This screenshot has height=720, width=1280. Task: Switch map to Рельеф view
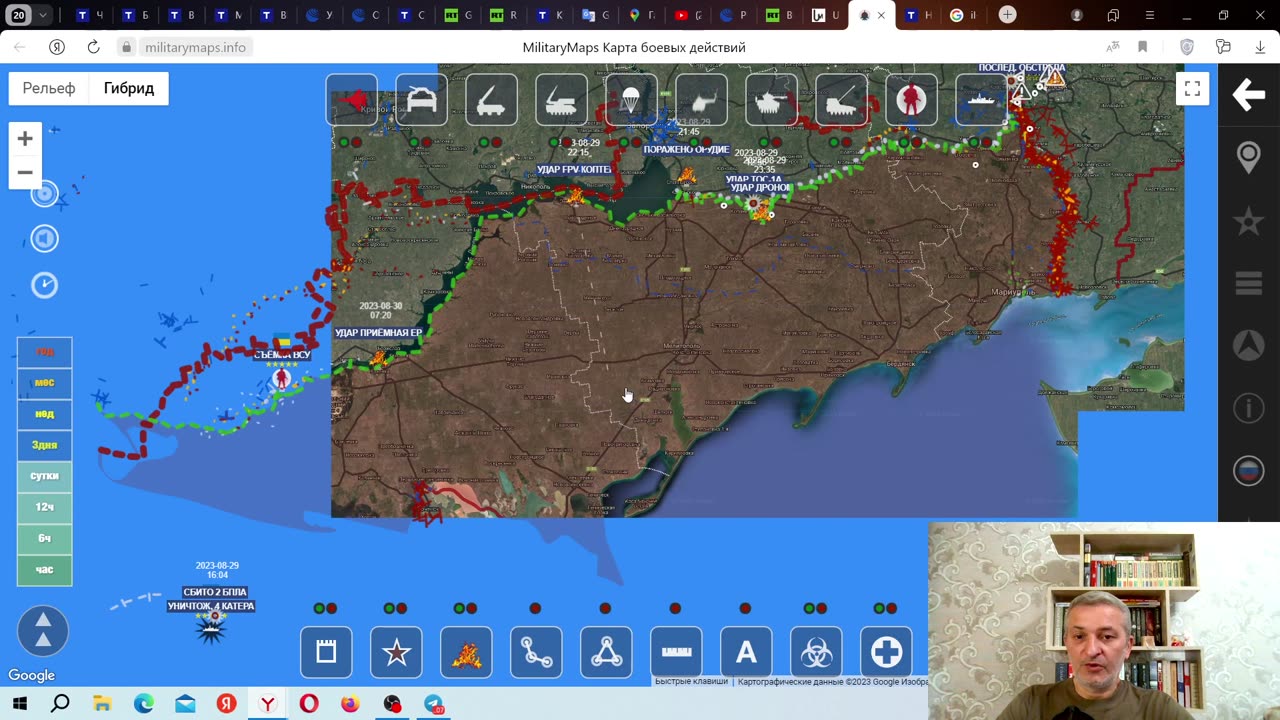pyautogui.click(x=49, y=88)
